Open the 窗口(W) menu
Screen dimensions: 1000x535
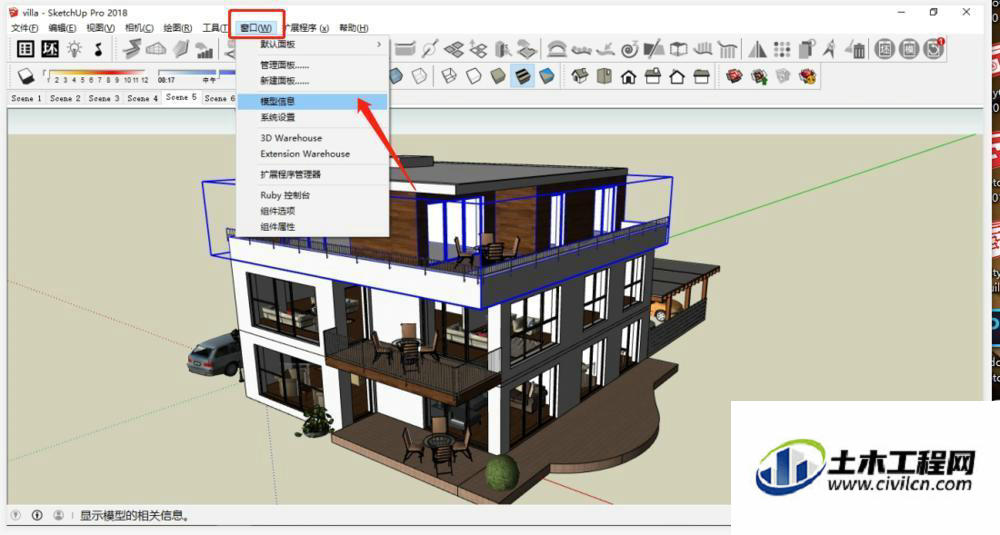[256, 27]
